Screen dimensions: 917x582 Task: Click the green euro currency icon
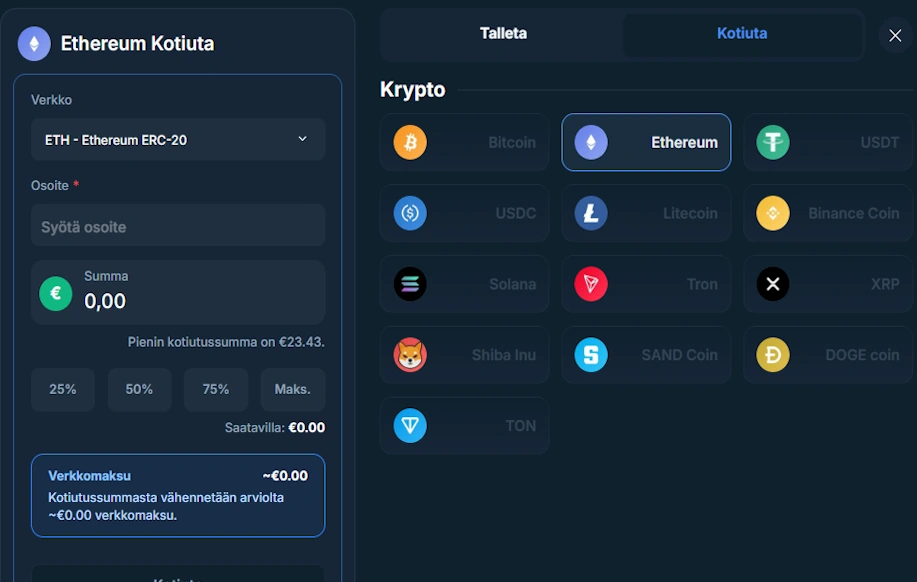tap(56, 293)
